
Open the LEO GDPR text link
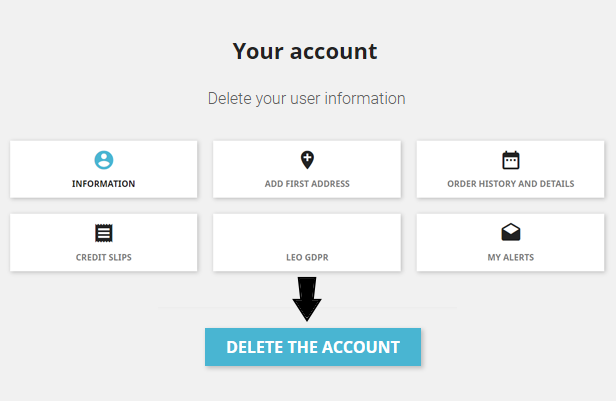(307, 257)
